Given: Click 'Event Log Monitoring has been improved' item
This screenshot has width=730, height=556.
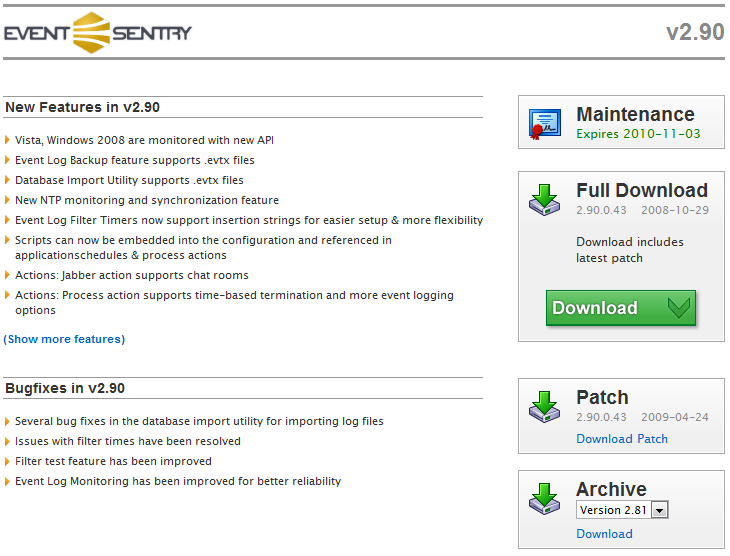Looking at the screenshot, I should (178, 481).
